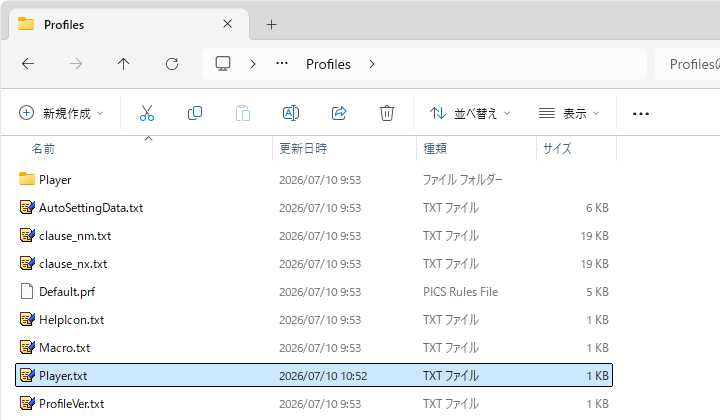Rename the selected file
Screen dimensions: 720x420
[x=291, y=113]
